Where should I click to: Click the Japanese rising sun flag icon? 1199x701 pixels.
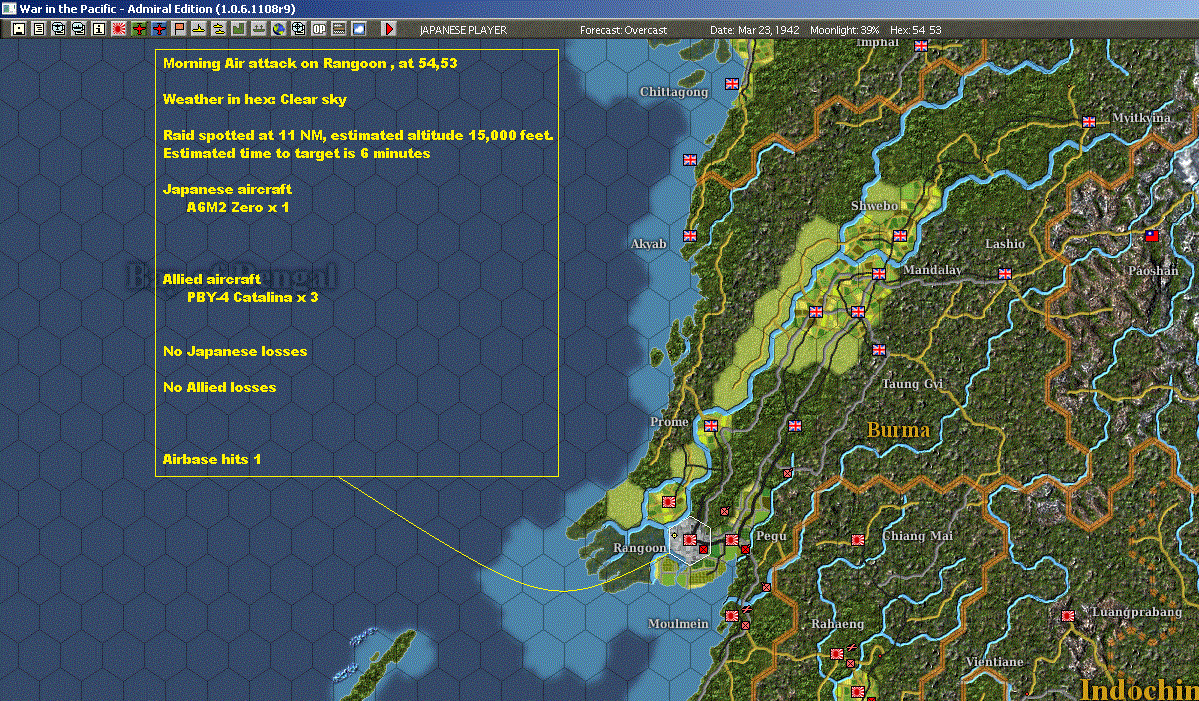click(119, 29)
